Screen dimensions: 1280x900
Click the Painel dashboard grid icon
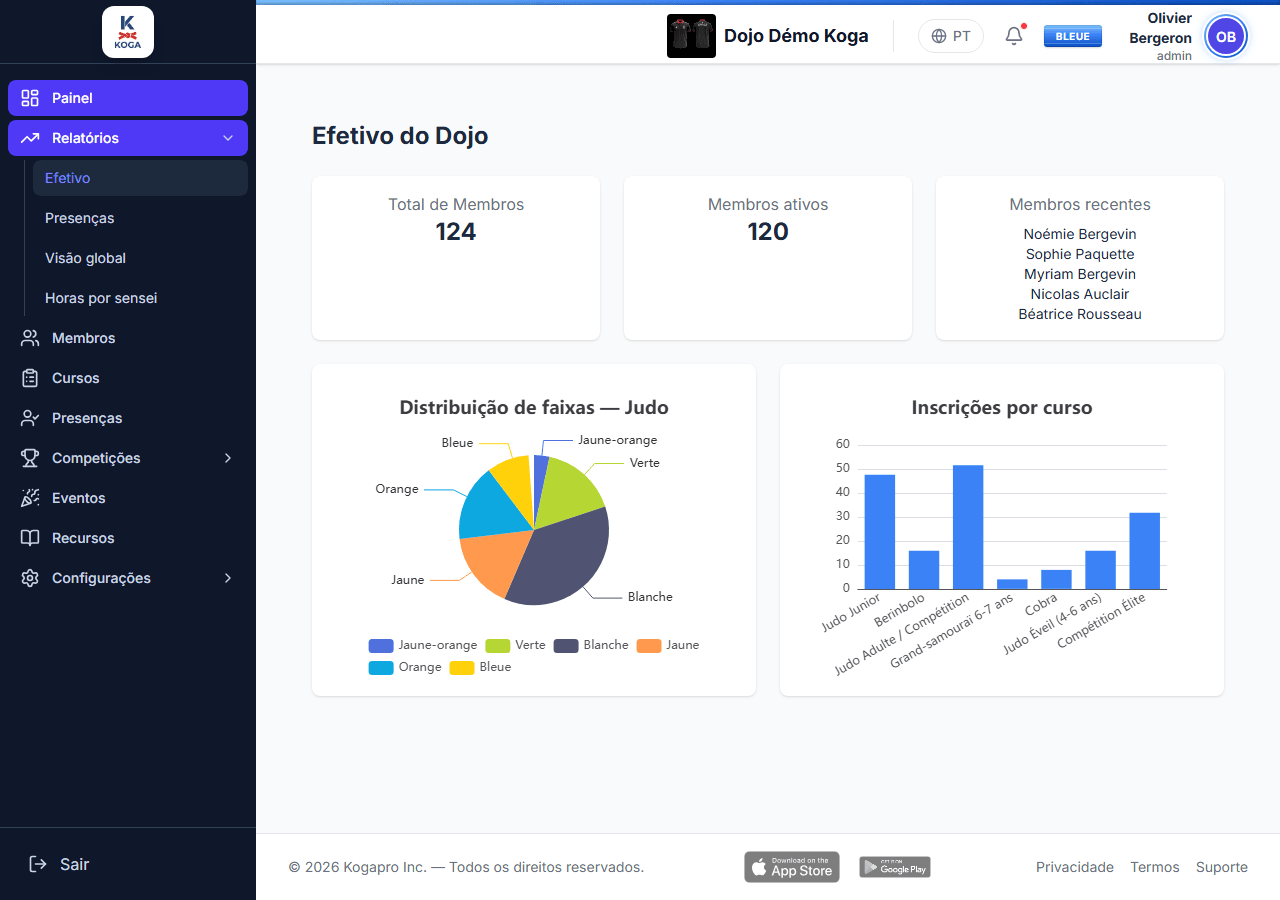30,98
